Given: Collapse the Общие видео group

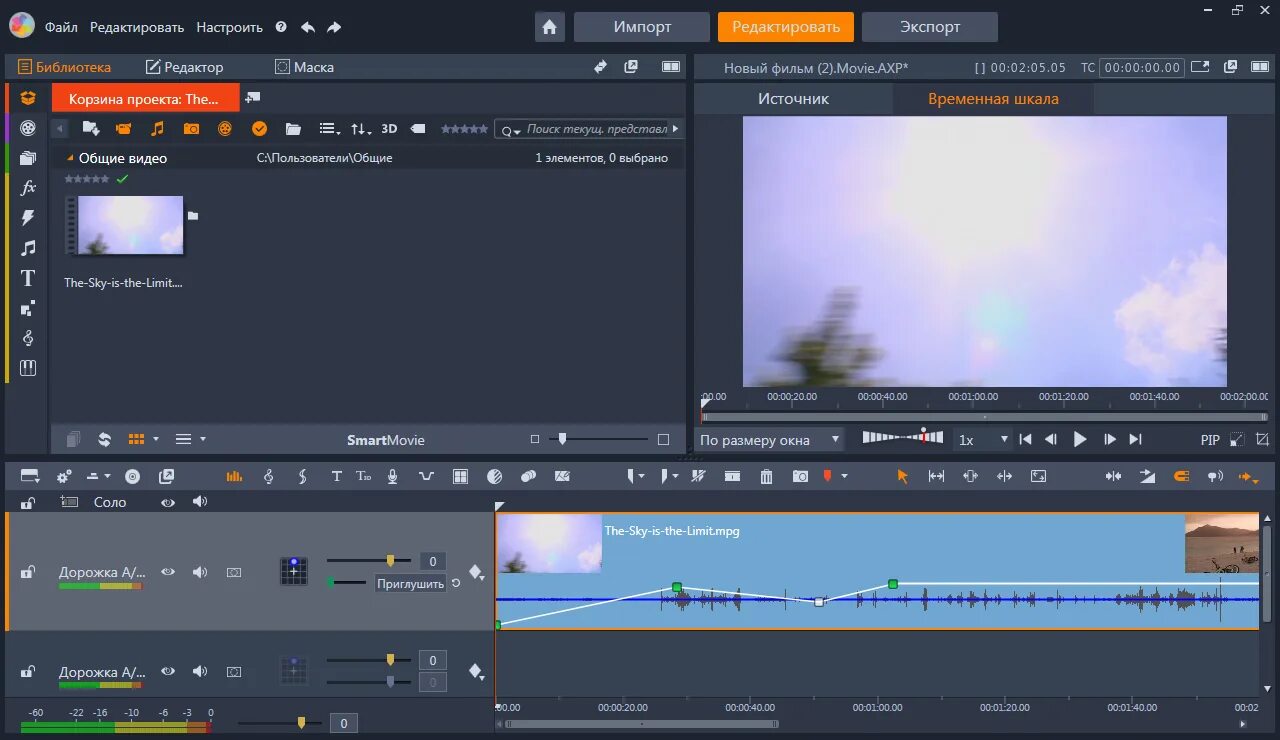Looking at the screenshot, I should 70,158.
